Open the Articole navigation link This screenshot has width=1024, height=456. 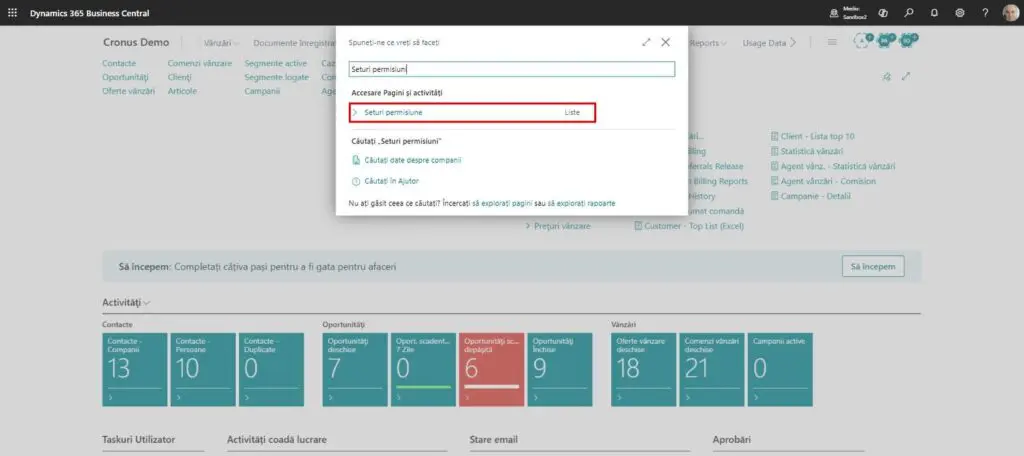[x=182, y=91]
